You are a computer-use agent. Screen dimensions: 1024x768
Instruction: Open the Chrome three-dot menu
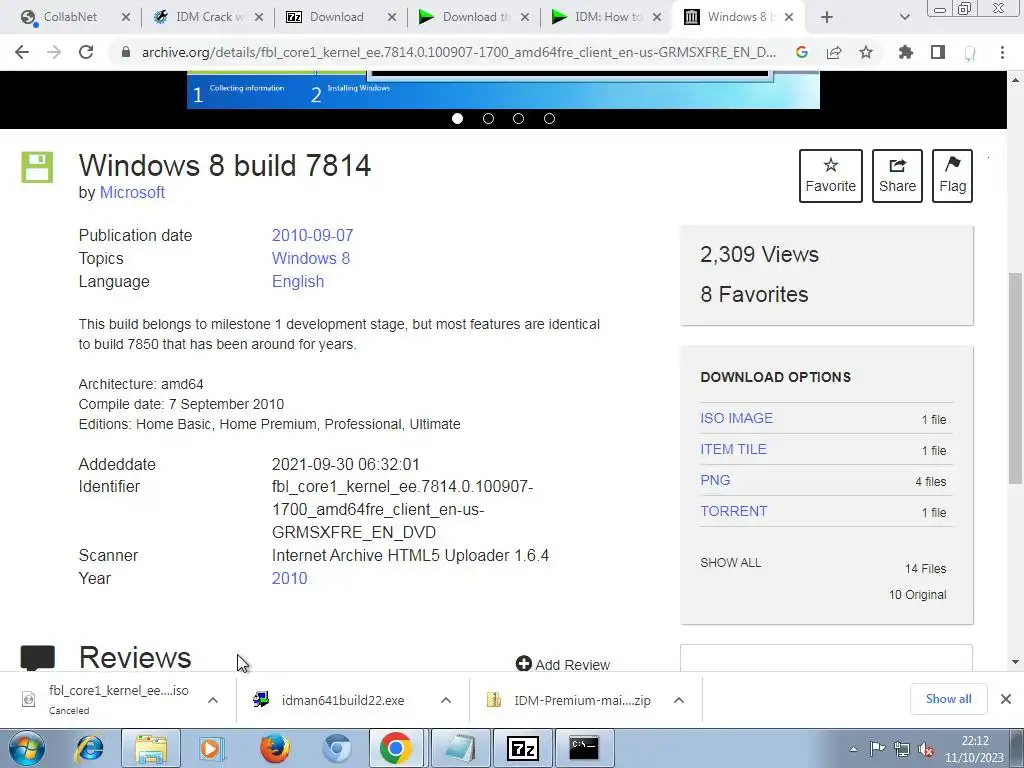pos(1002,52)
